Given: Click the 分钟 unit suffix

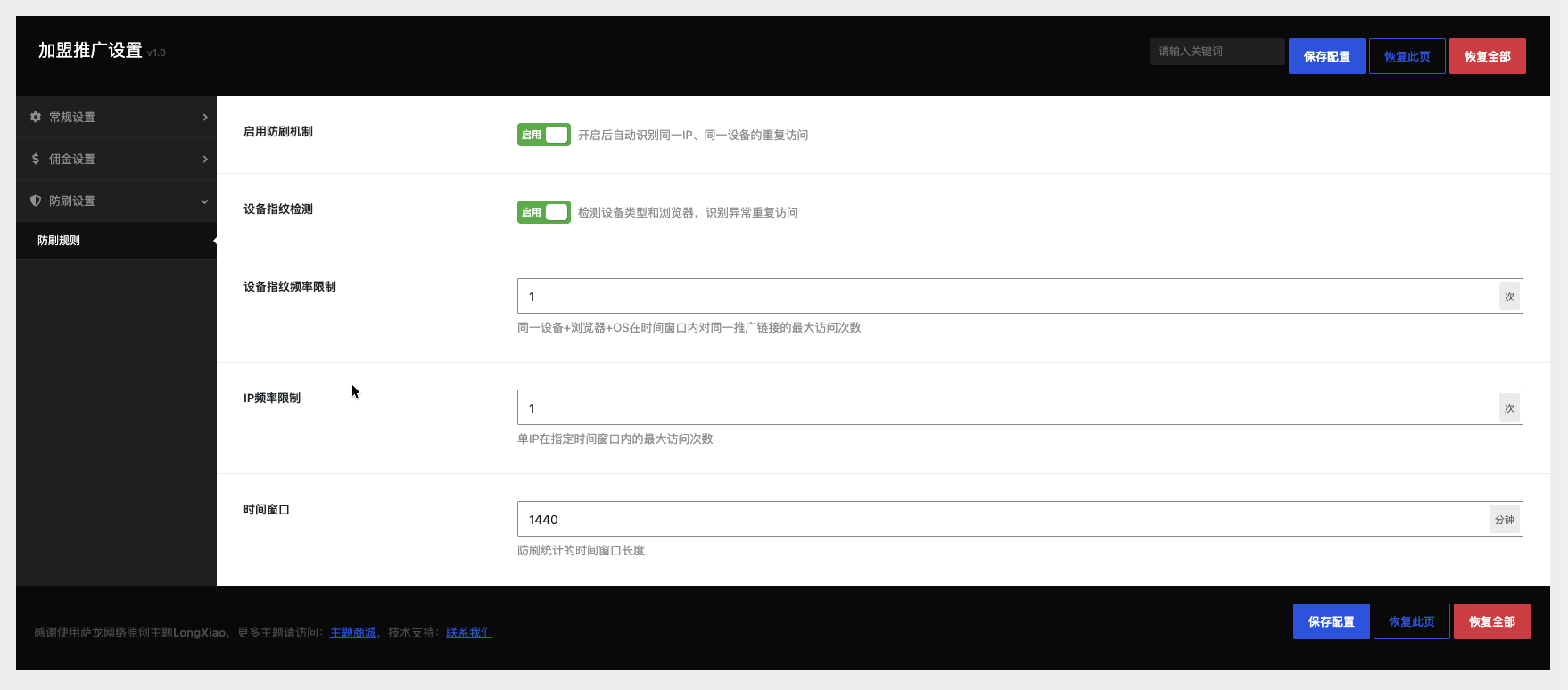Looking at the screenshot, I should pyautogui.click(x=1505, y=519).
